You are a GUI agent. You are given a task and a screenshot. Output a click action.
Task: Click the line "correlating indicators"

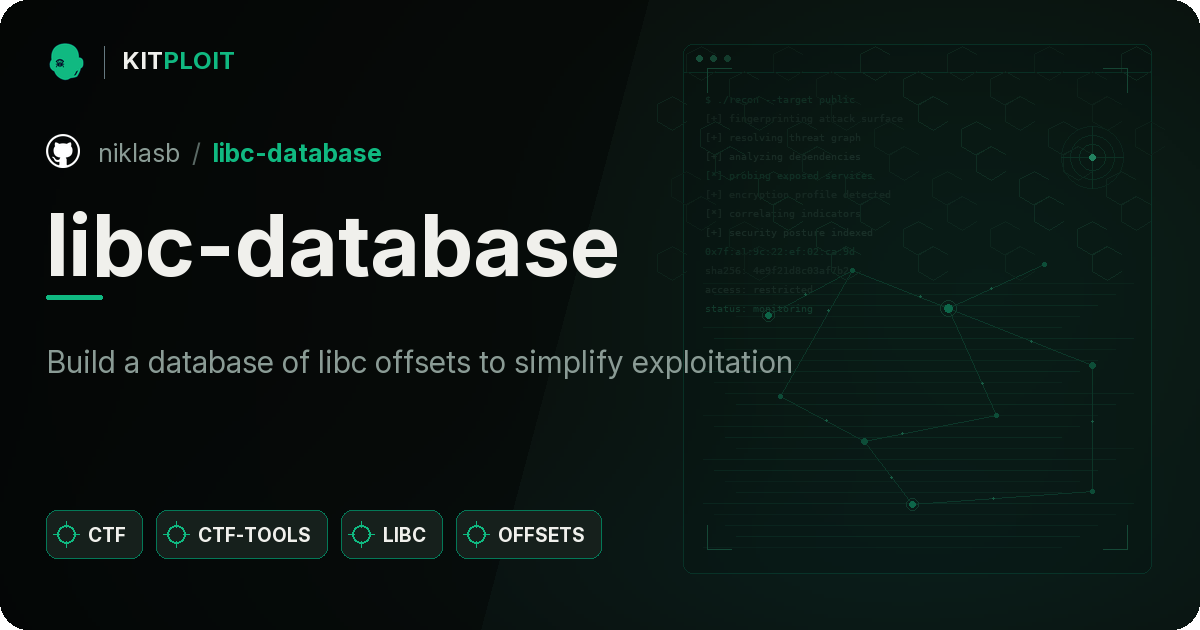pos(782,214)
